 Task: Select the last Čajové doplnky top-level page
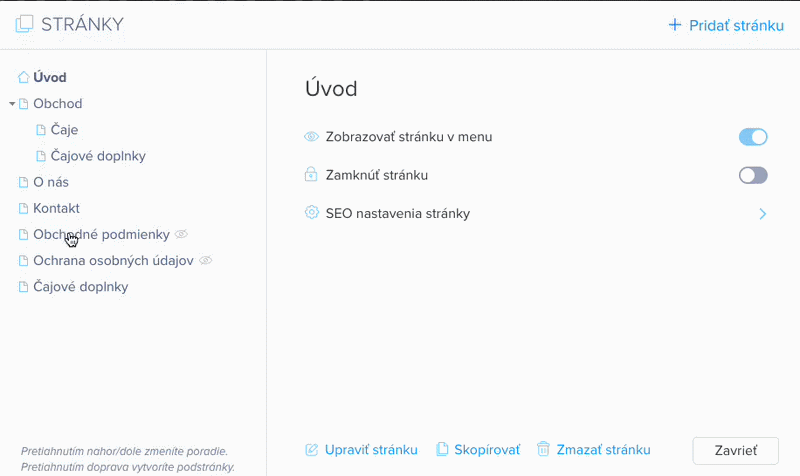[80, 287]
